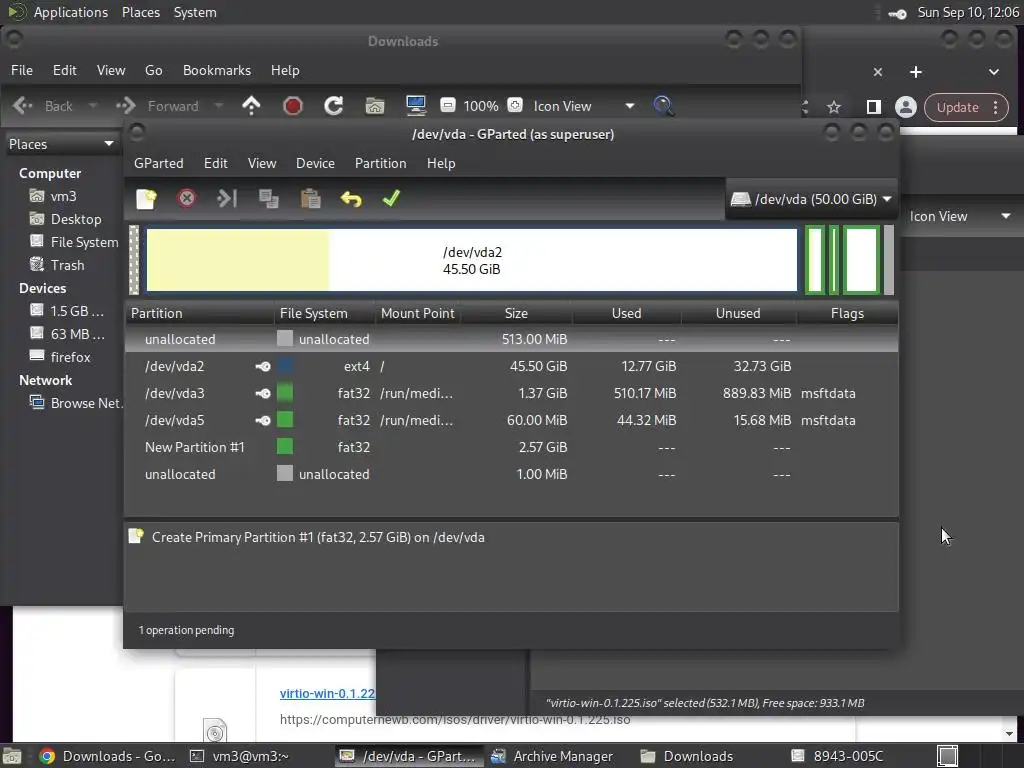Select the New Partition #1 row

point(512,447)
